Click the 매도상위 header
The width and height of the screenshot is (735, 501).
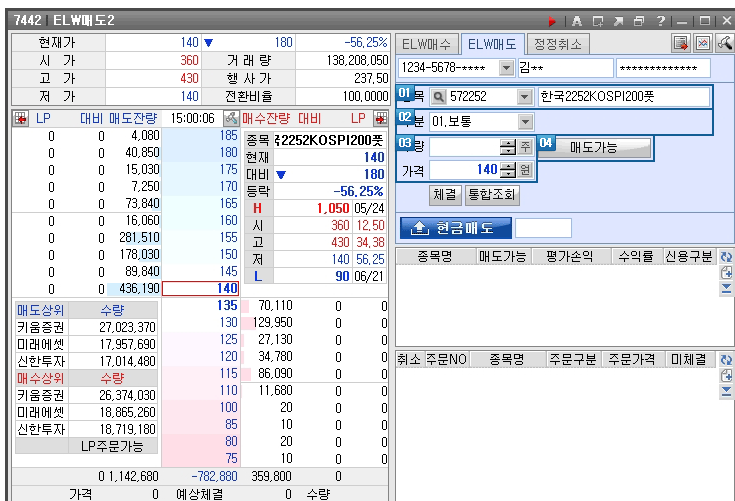[41, 310]
